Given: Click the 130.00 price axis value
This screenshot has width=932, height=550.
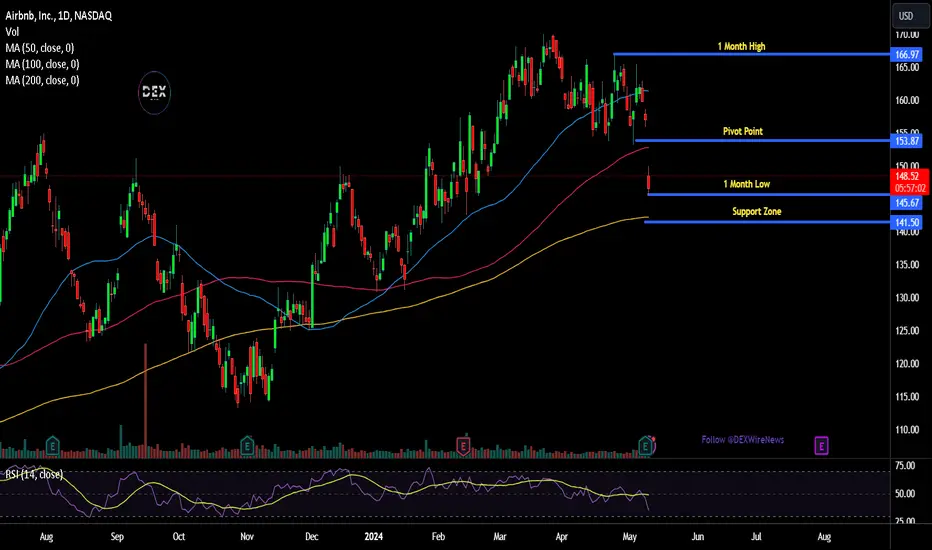Looking at the screenshot, I should pos(907,298).
